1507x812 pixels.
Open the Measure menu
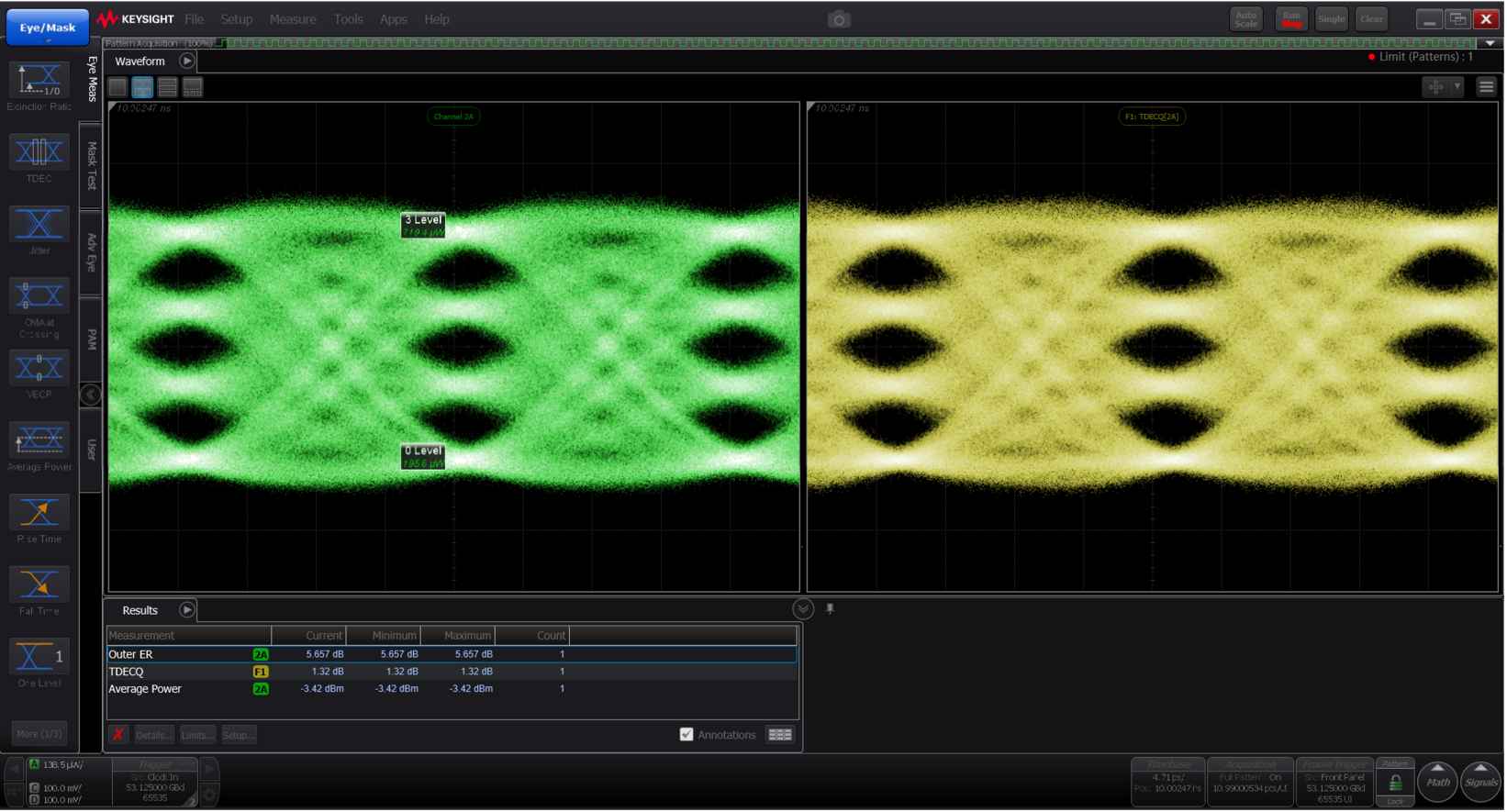click(293, 19)
